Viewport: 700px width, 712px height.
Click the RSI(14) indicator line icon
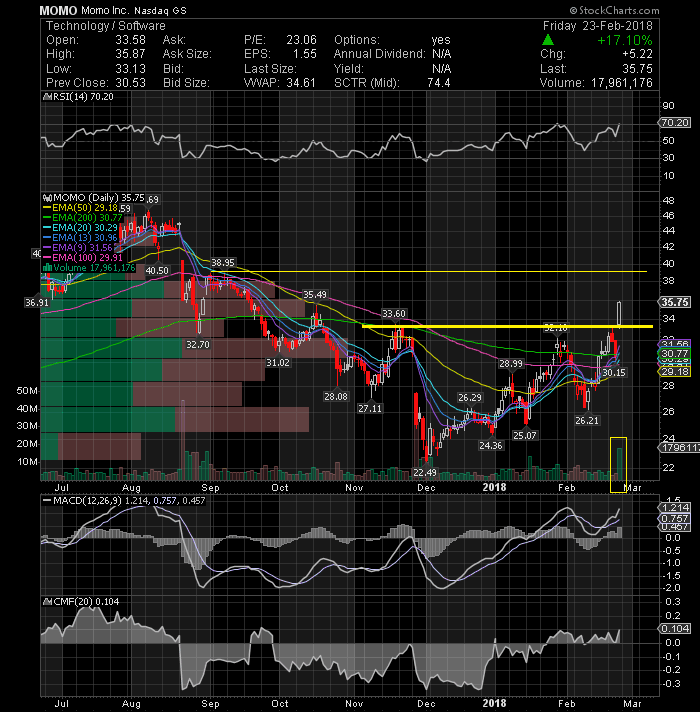[47, 97]
